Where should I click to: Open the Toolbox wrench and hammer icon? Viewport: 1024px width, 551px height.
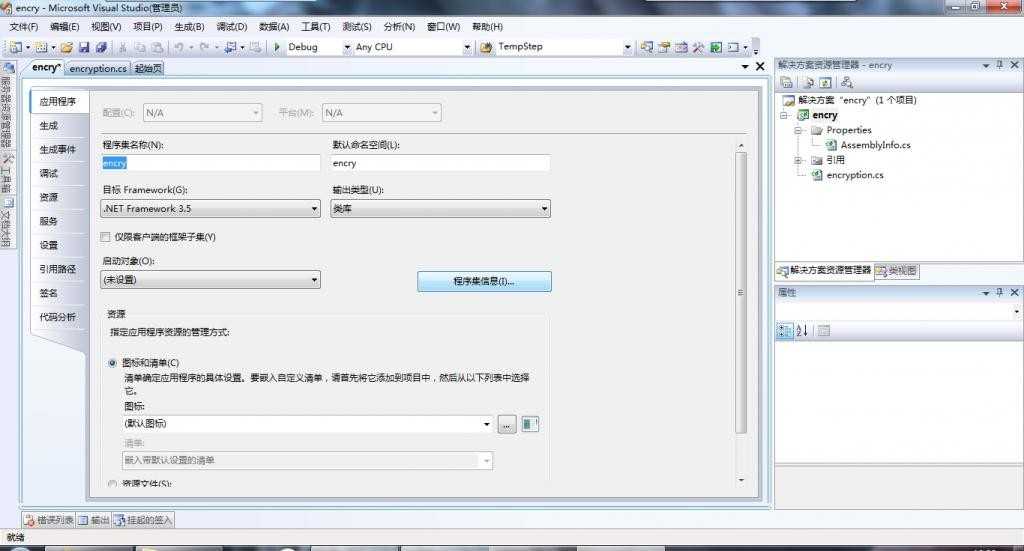698,47
